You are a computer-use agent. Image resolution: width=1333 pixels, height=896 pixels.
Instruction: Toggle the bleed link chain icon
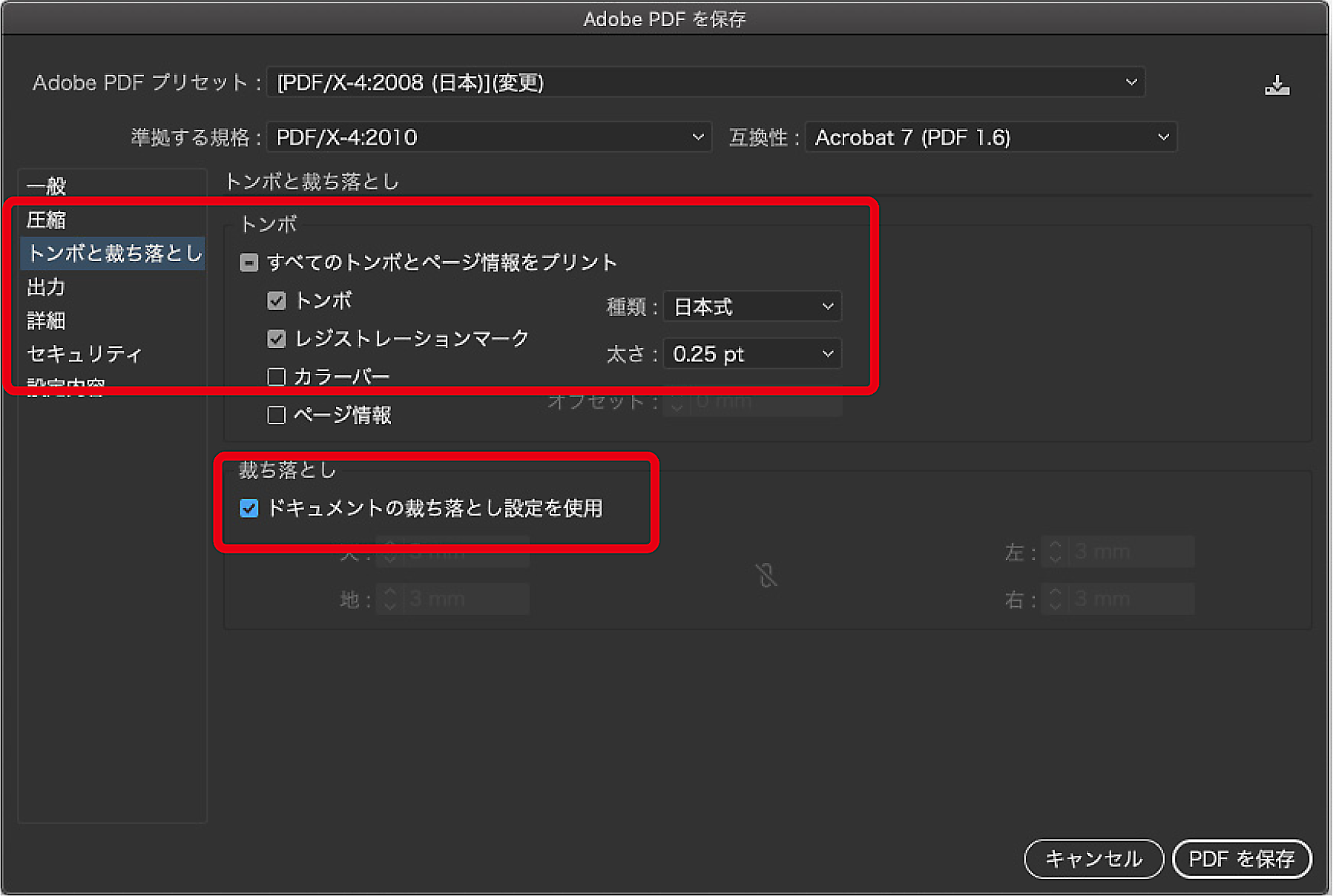(x=766, y=575)
